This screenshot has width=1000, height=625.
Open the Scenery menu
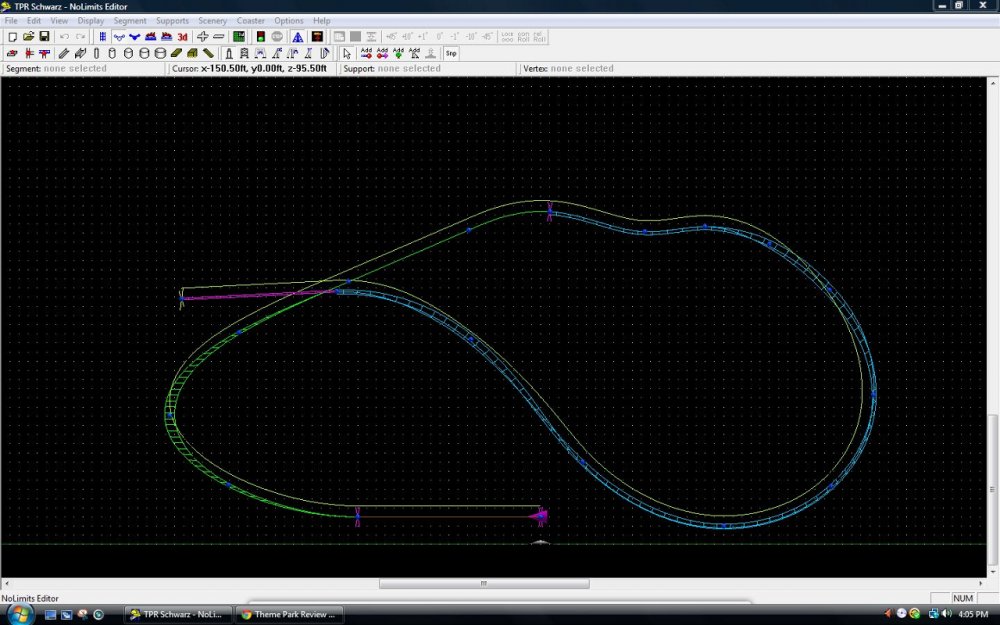pyautogui.click(x=212, y=20)
